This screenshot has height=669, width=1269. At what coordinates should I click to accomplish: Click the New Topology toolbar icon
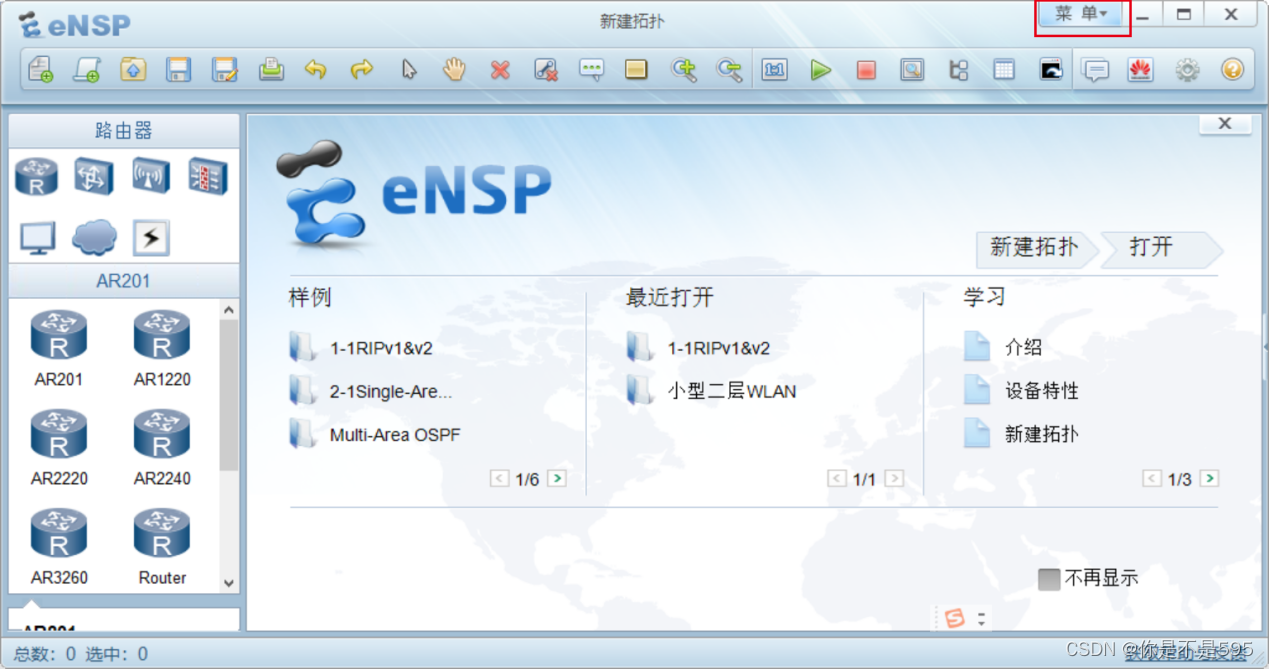[40, 70]
